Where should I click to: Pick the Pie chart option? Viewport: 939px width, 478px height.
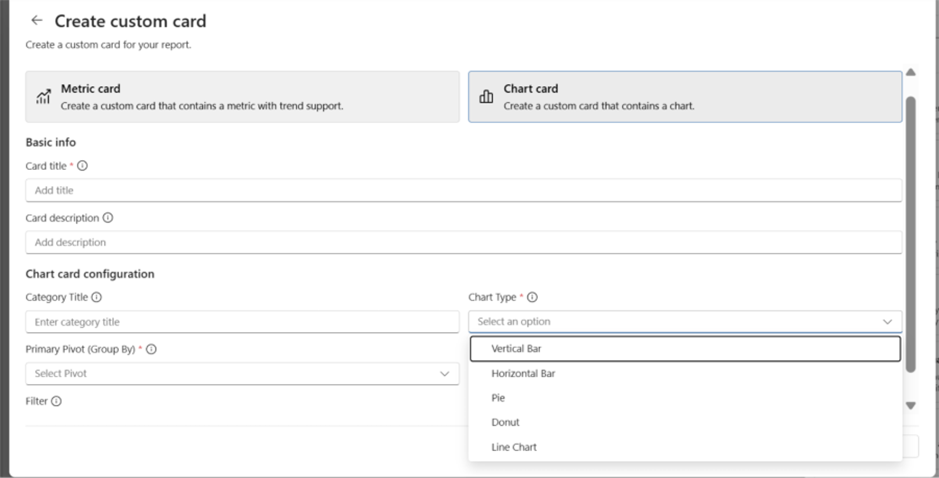coord(498,398)
